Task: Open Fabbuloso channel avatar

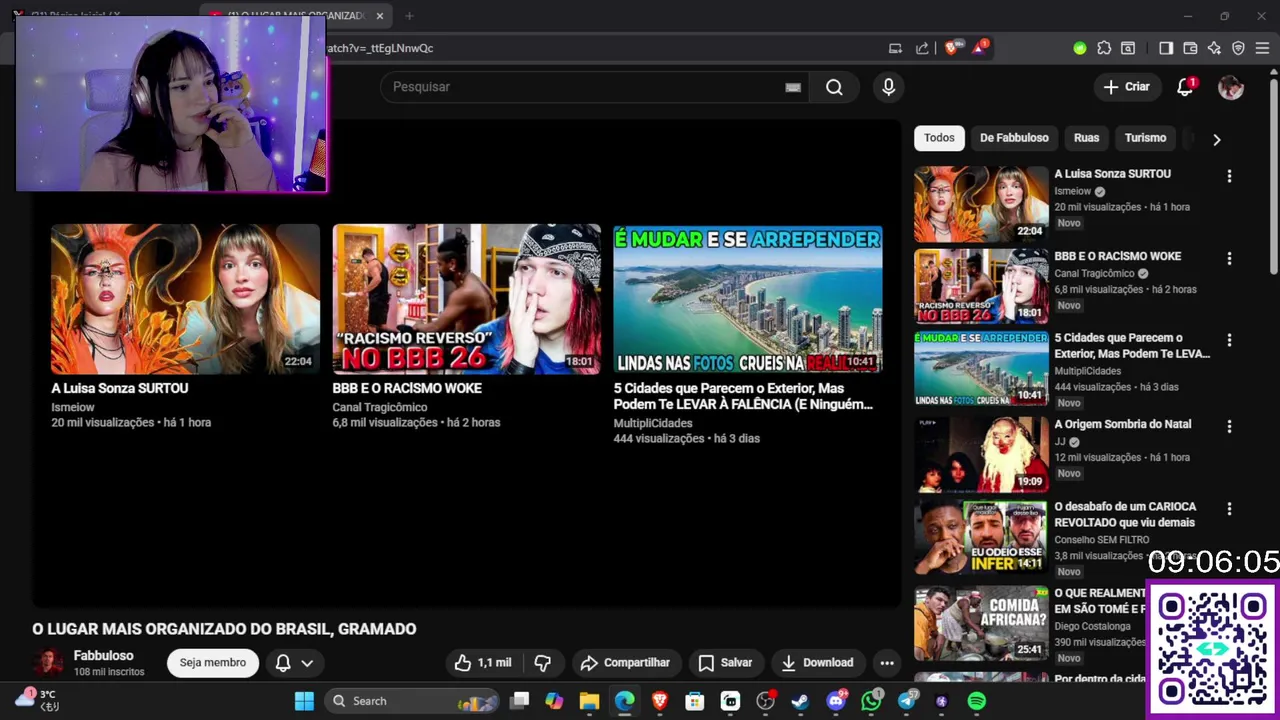Action: point(47,663)
